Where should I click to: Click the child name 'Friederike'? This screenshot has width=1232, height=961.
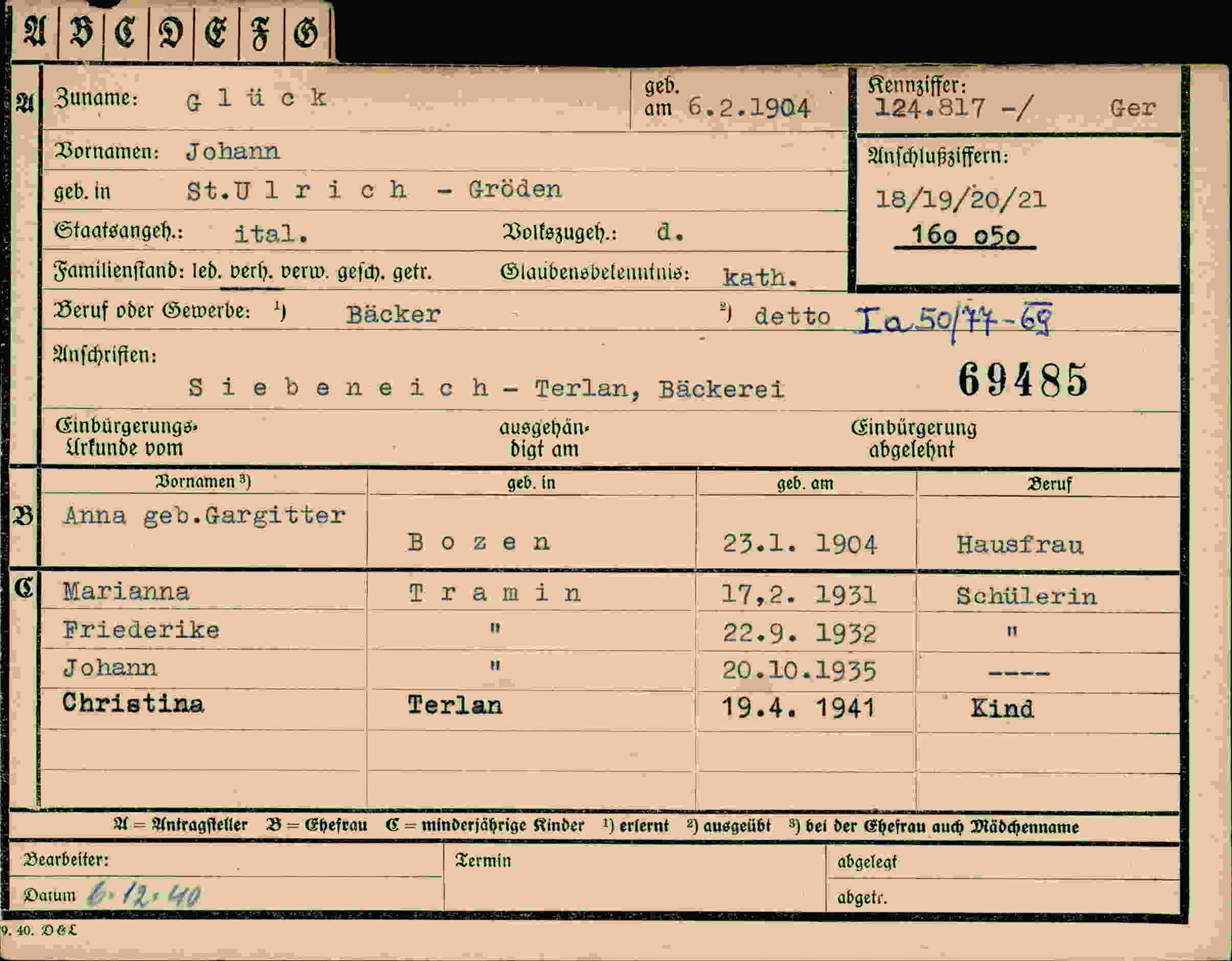(x=141, y=630)
